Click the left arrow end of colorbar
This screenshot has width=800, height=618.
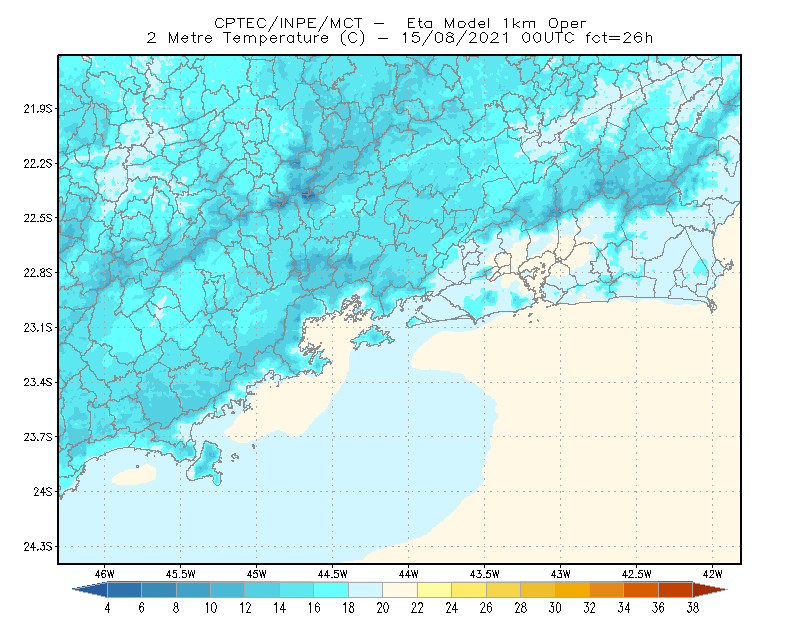[90, 590]
